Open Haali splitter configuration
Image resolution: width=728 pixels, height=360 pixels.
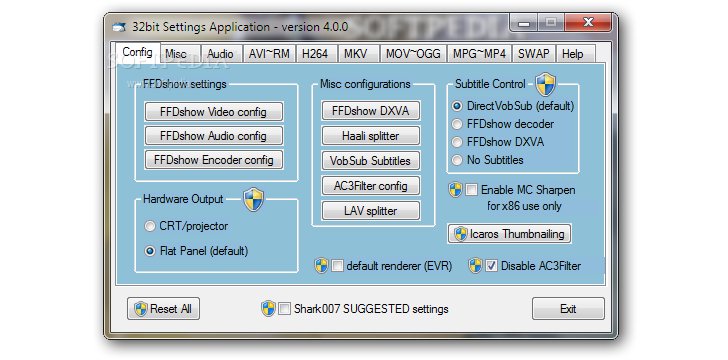(x=370, y=136)
